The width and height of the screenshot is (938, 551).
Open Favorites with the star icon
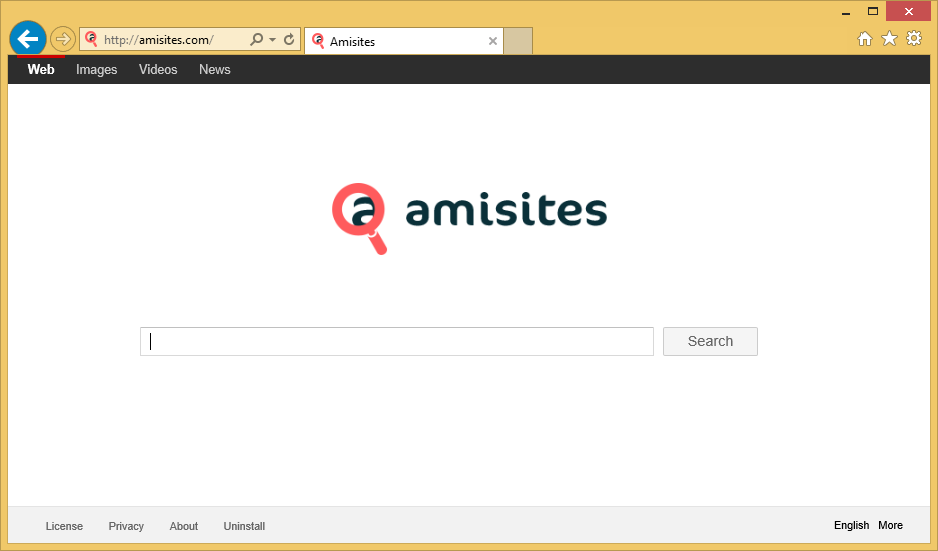tap(889, 39)
